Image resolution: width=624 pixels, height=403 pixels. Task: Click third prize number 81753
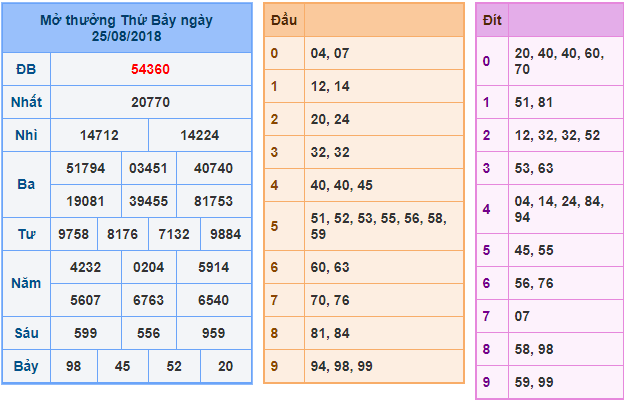point(214,201)
